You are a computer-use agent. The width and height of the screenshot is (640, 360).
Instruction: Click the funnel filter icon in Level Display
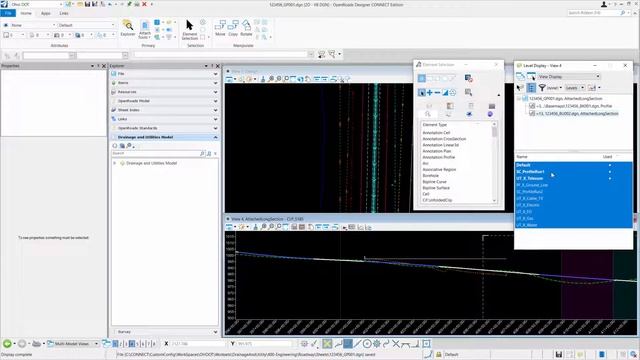click(x=542, y=87)
